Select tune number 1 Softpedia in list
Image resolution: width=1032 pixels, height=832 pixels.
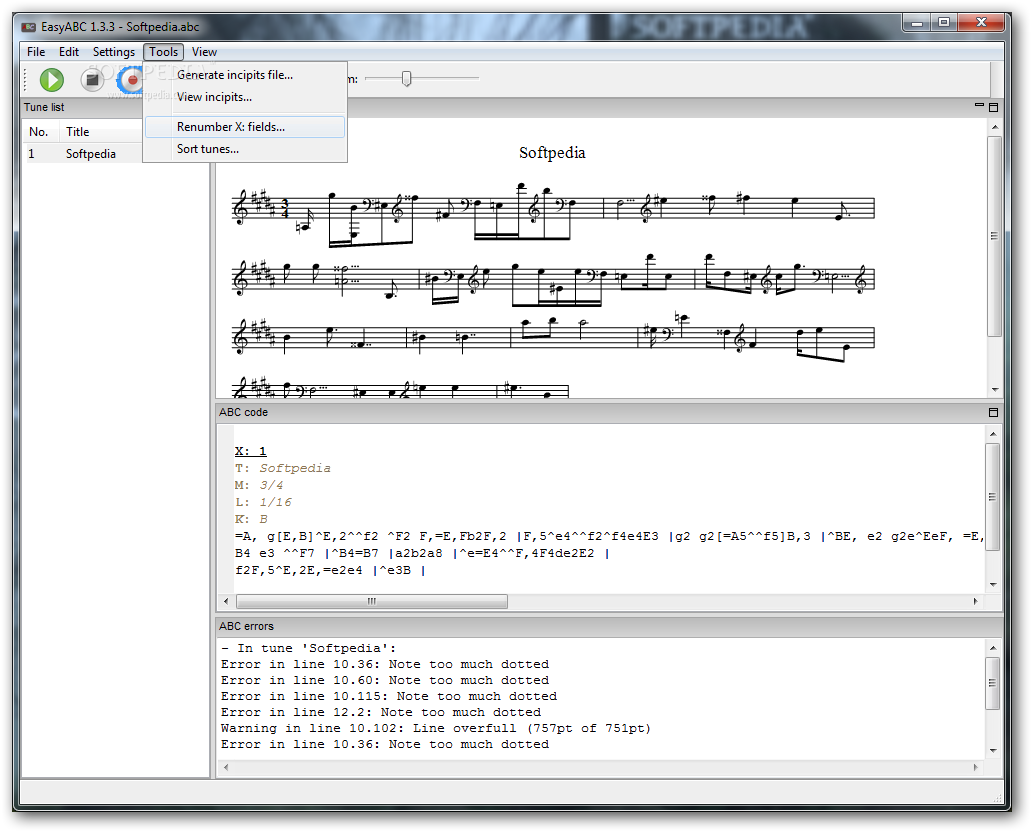115,154
